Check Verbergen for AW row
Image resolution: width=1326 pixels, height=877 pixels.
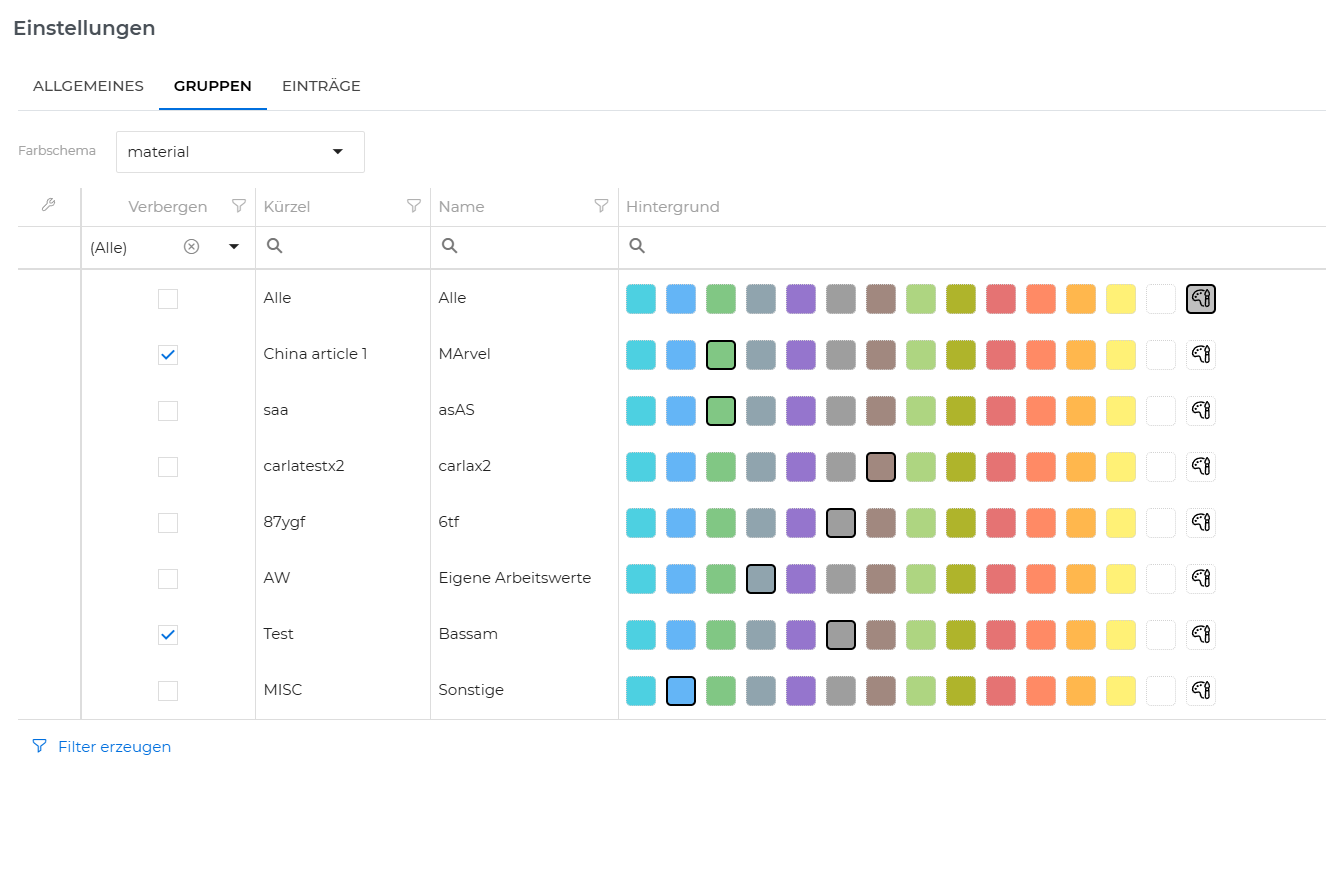click(x=168, y=579)
